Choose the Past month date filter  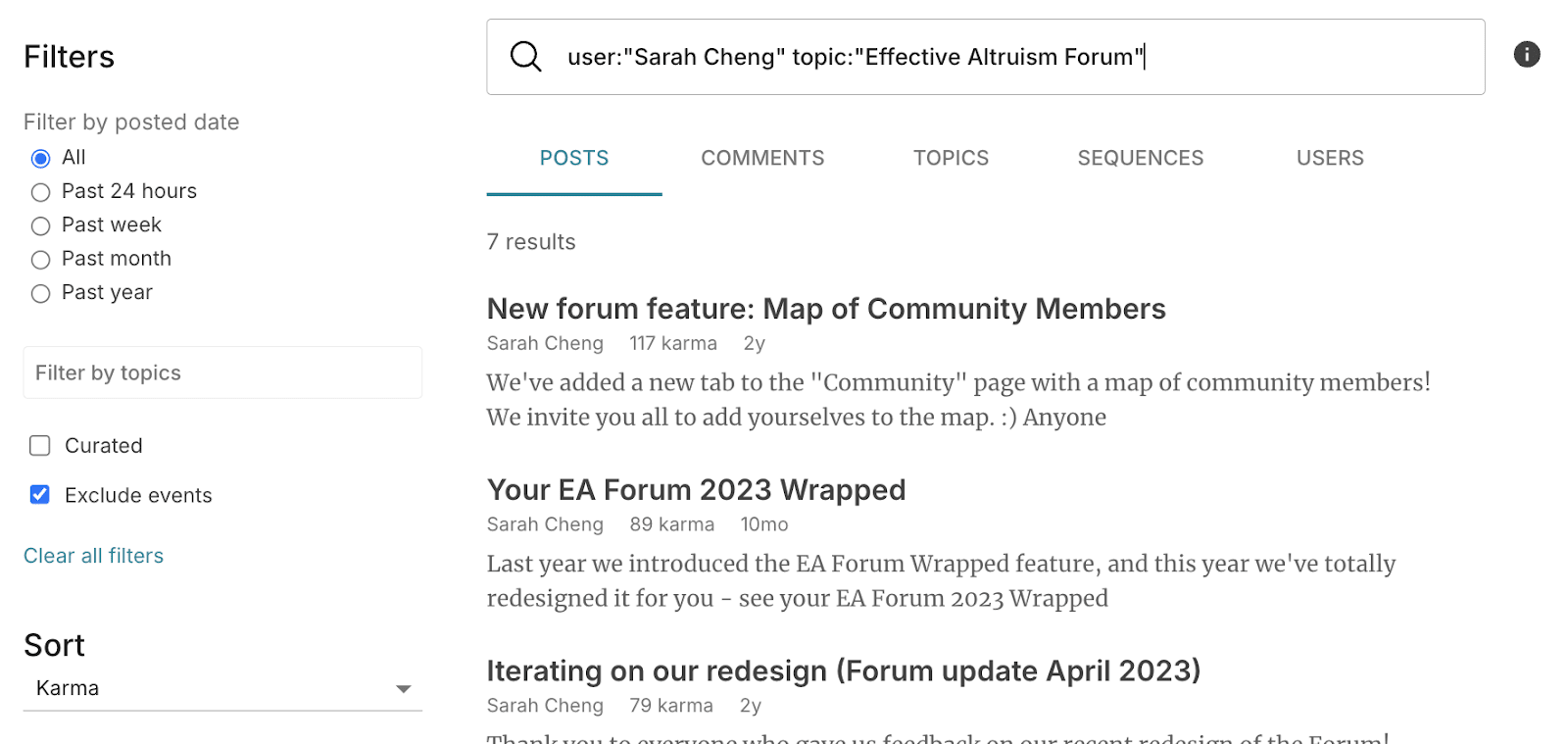pos(40,260)
